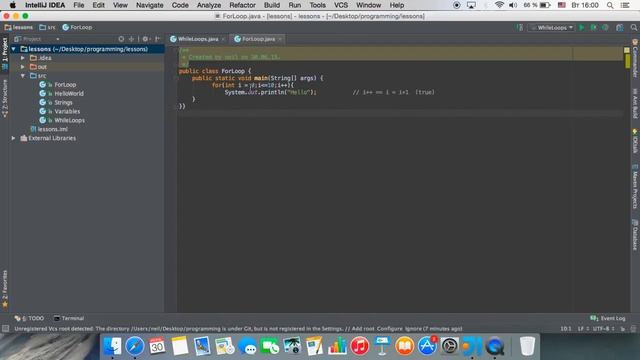Open Project Structure icon in toolbar

click(x=620, y=27)
